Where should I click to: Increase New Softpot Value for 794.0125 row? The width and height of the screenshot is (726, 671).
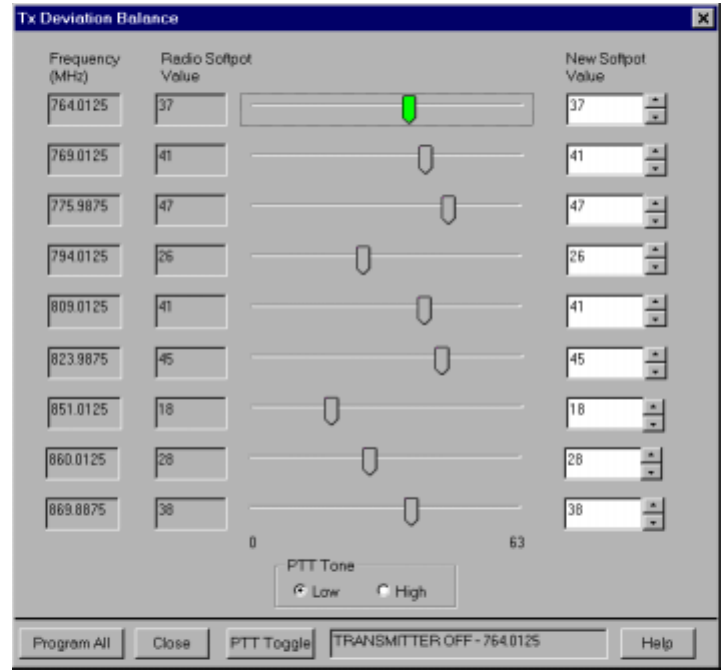(655, 251)
